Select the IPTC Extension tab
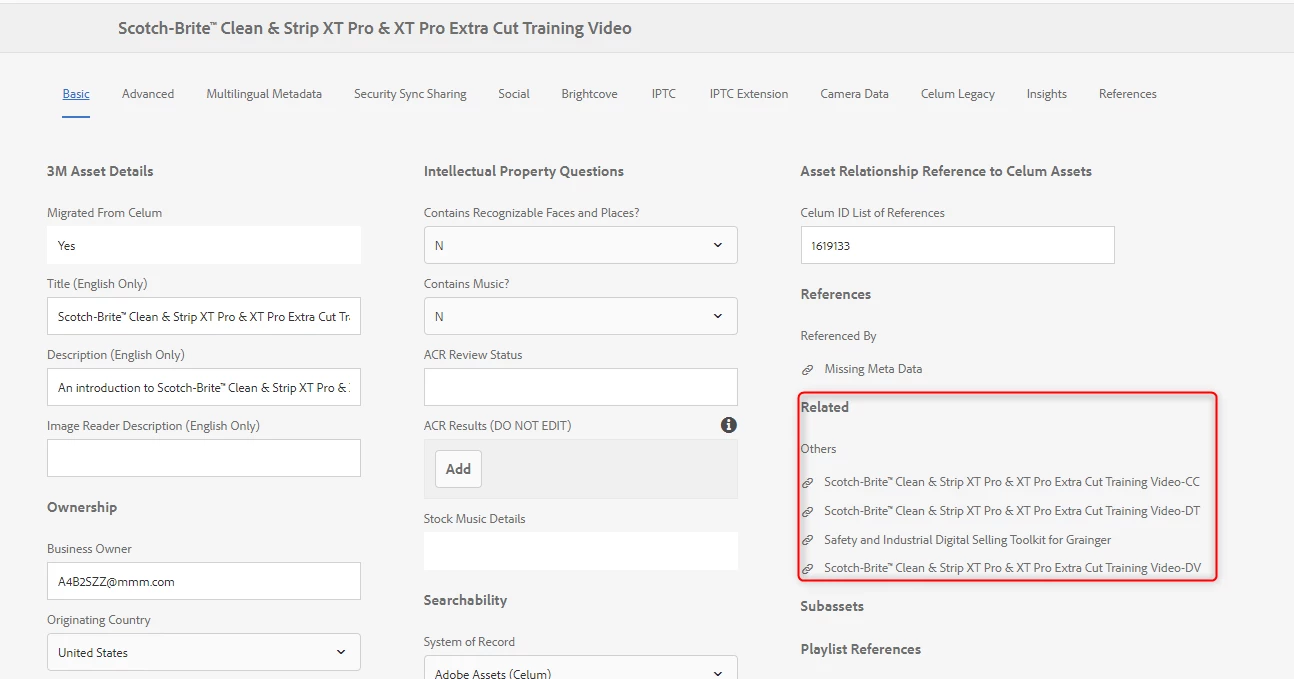The width and height of the screenshot is (1294, 679). tap(749, 94)
